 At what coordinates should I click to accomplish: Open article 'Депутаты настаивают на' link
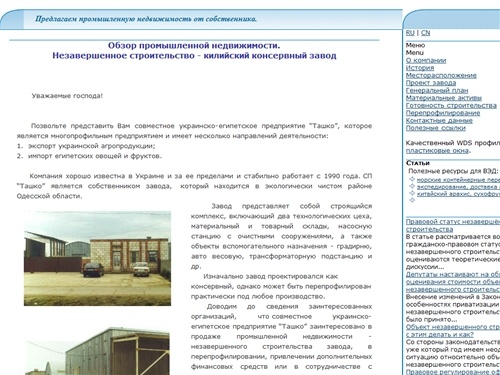[453, 282]
